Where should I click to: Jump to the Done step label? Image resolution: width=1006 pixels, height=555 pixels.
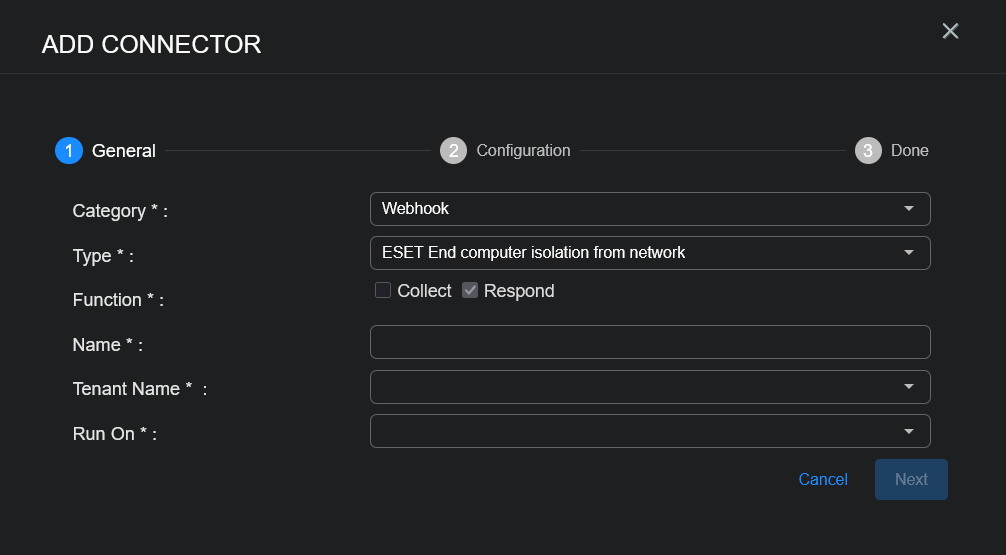[x=910, y=151]
